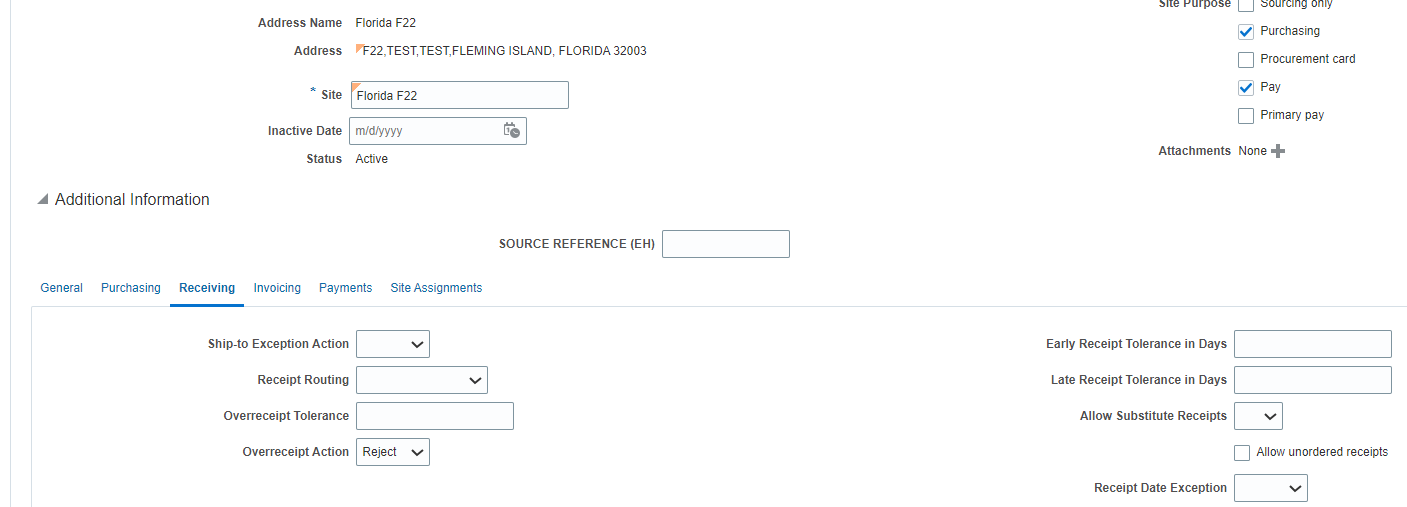Open the Overreceipt Action dropdown showing Reject
Viewport: 1407px width, 507px height.
[x=393, y=452]
